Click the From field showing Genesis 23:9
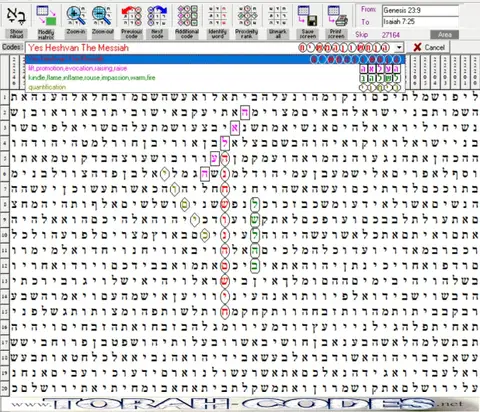This screenshot has width=480, height=412. [420, 10]
